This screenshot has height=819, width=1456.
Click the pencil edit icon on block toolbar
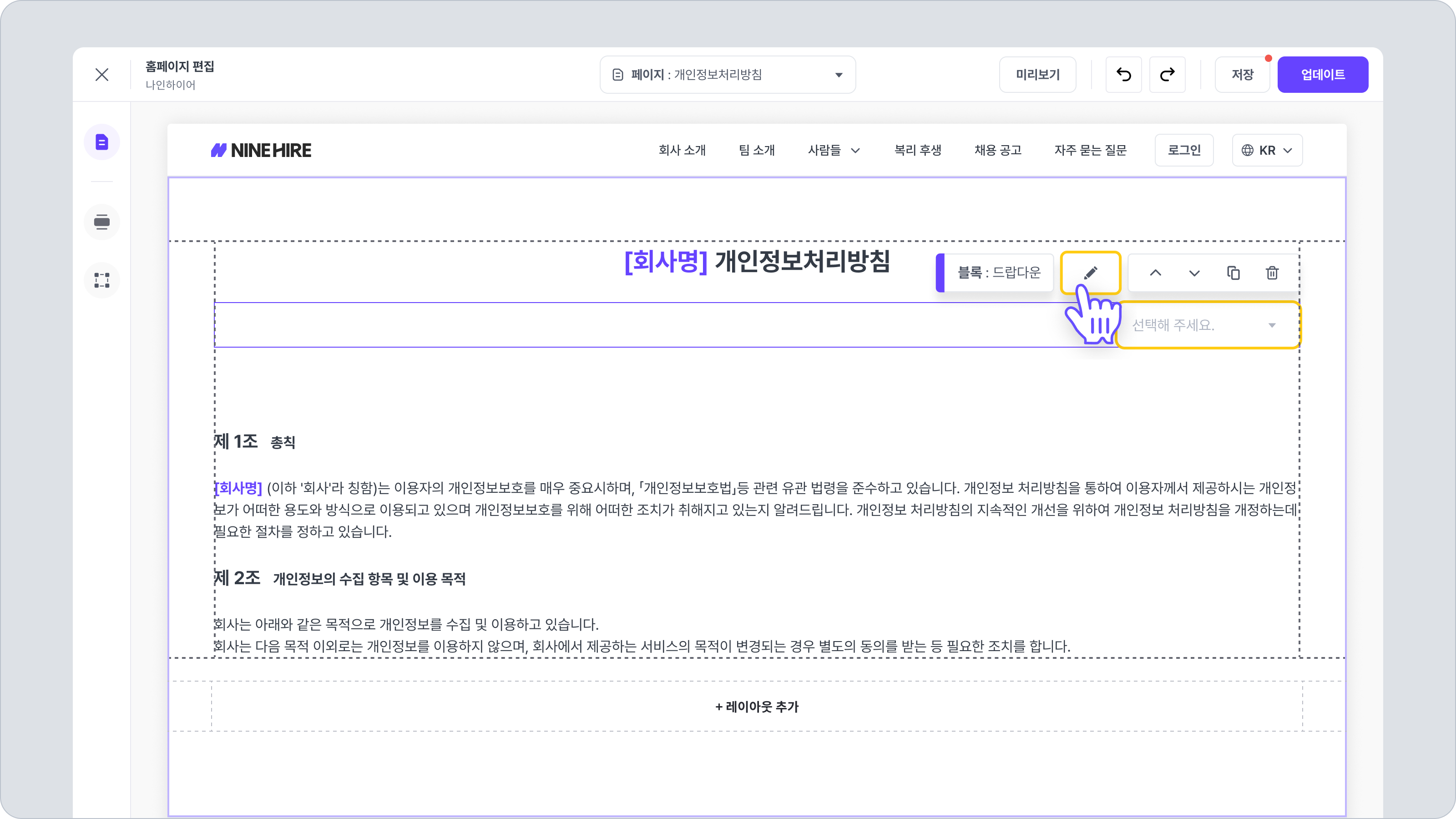coord(1090,273)
